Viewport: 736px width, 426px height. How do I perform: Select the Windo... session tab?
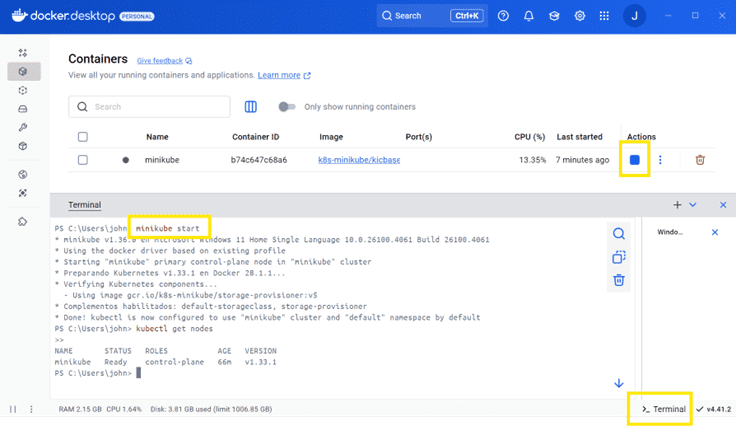coord(670,232)
